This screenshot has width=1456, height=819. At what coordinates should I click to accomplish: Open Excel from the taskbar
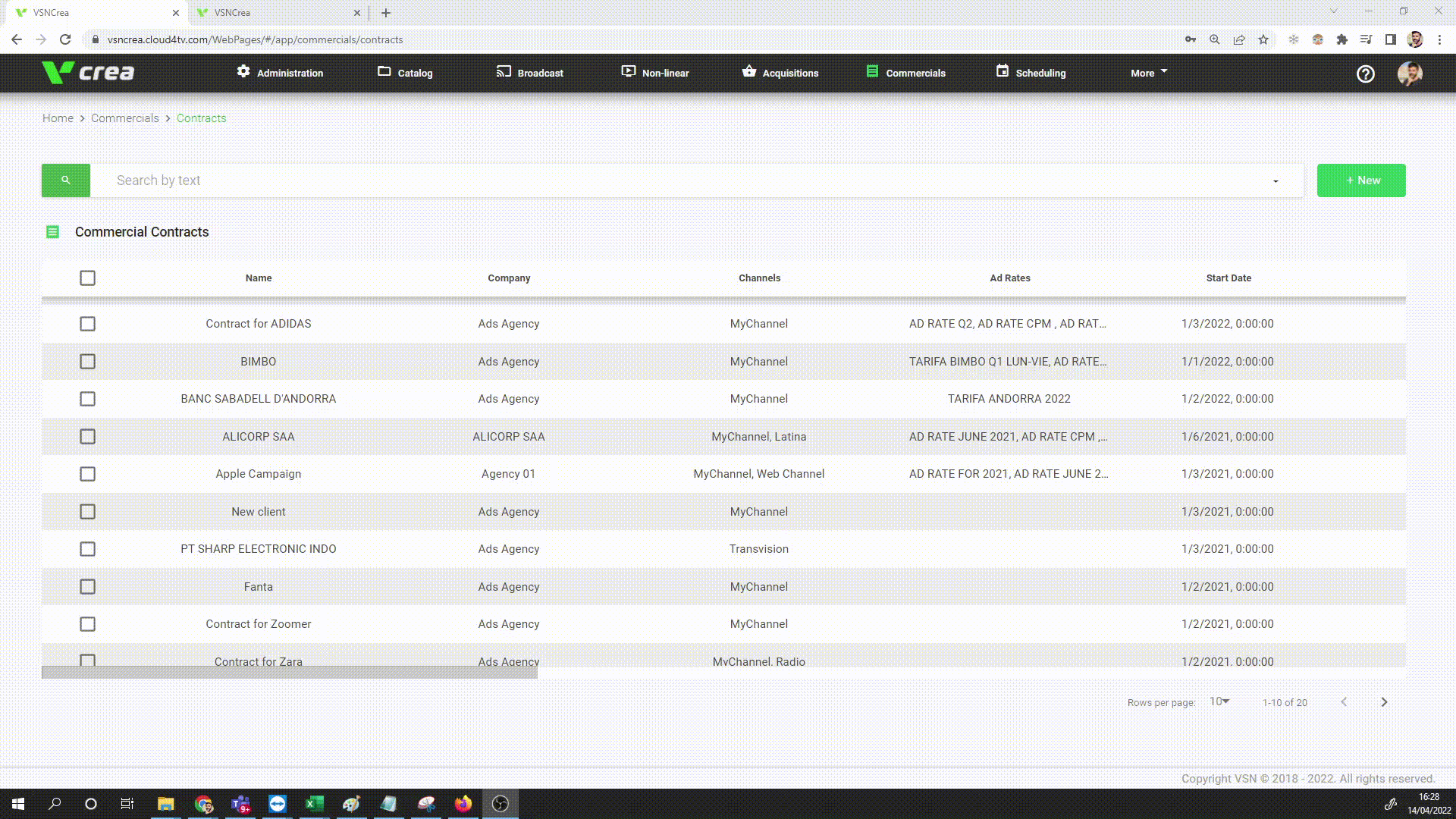click(x=315, y=804)
